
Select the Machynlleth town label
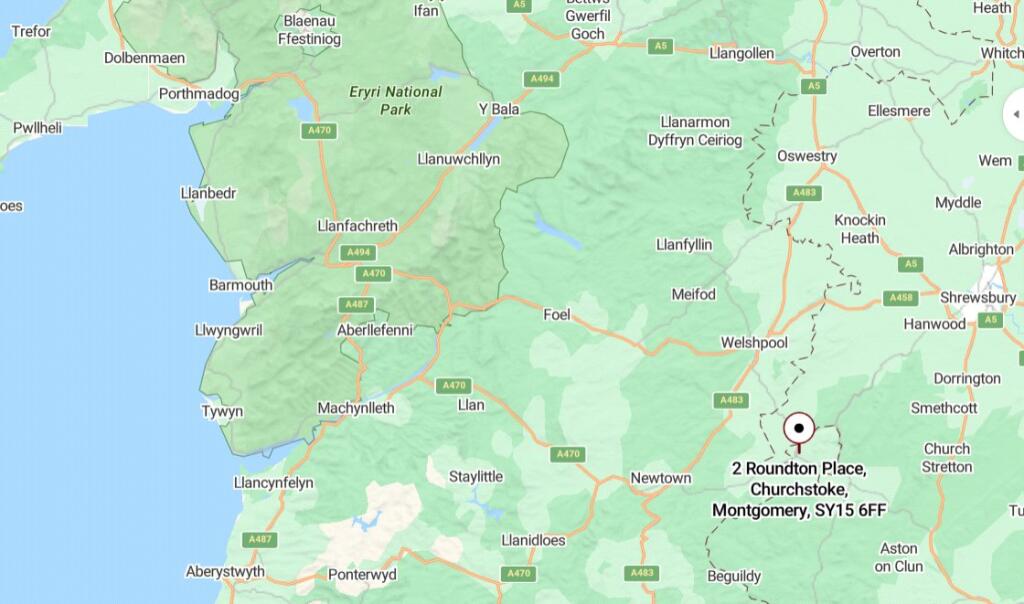coord(356,409)
